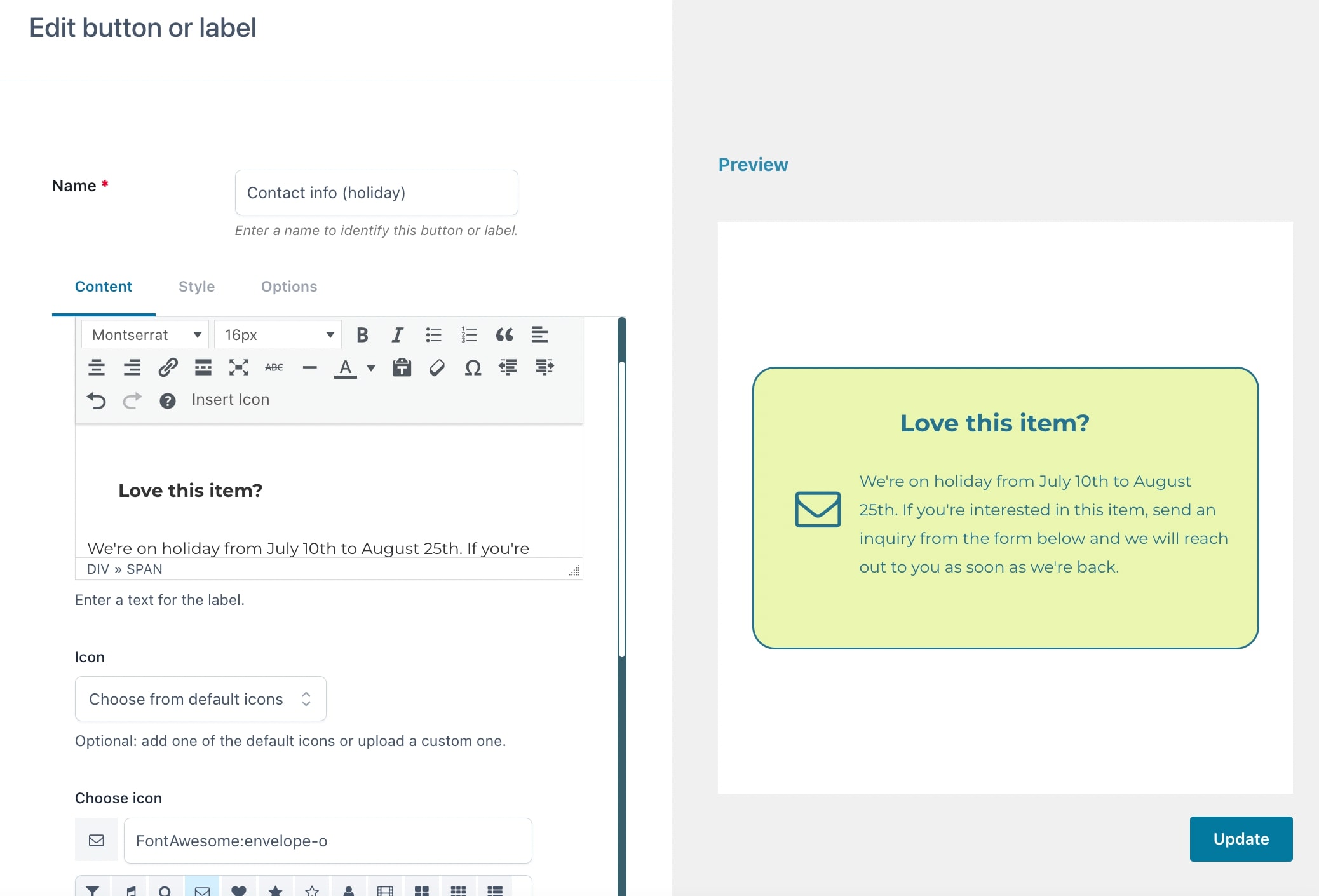
Task: Open keyboard shortcuts help
Action: 168,400
